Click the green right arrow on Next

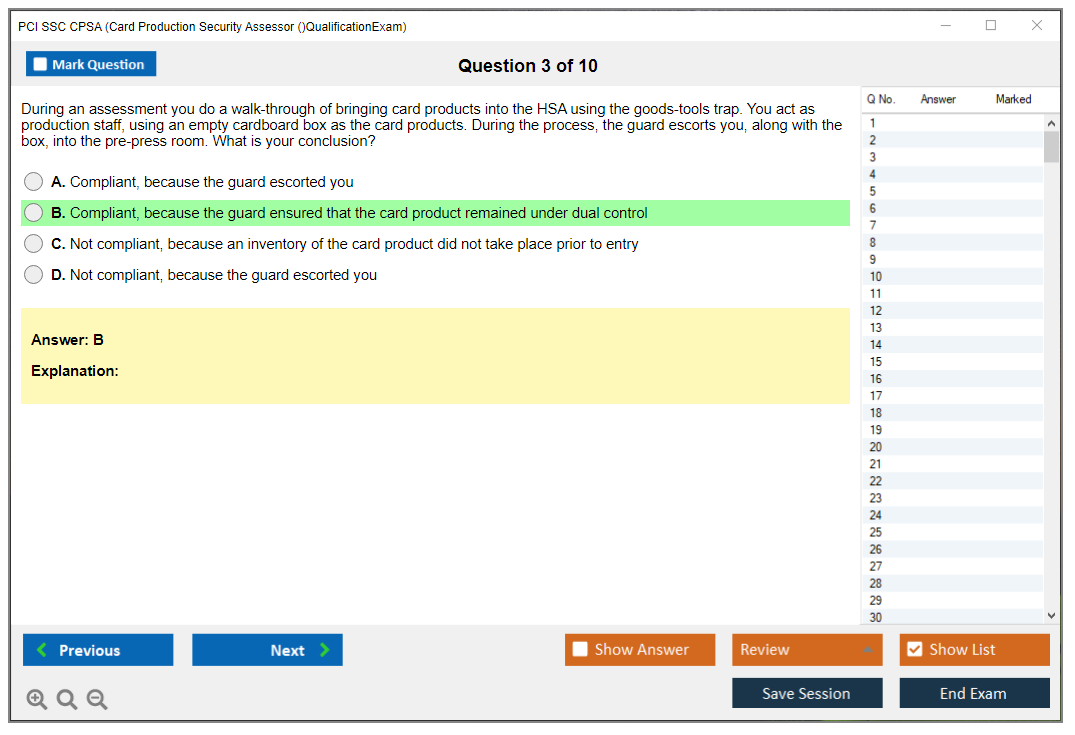325,650
